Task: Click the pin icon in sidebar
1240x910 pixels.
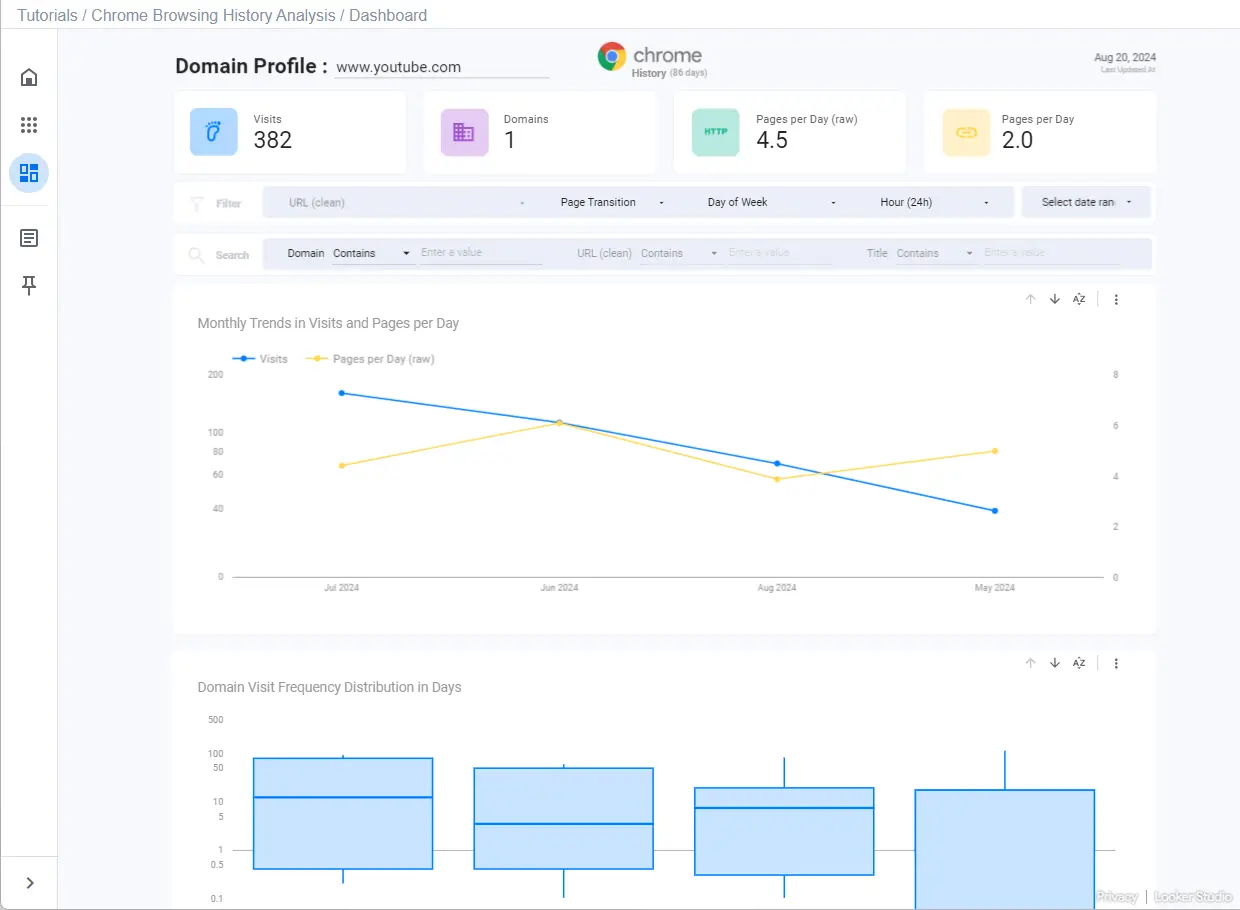Action: (29, 286)
